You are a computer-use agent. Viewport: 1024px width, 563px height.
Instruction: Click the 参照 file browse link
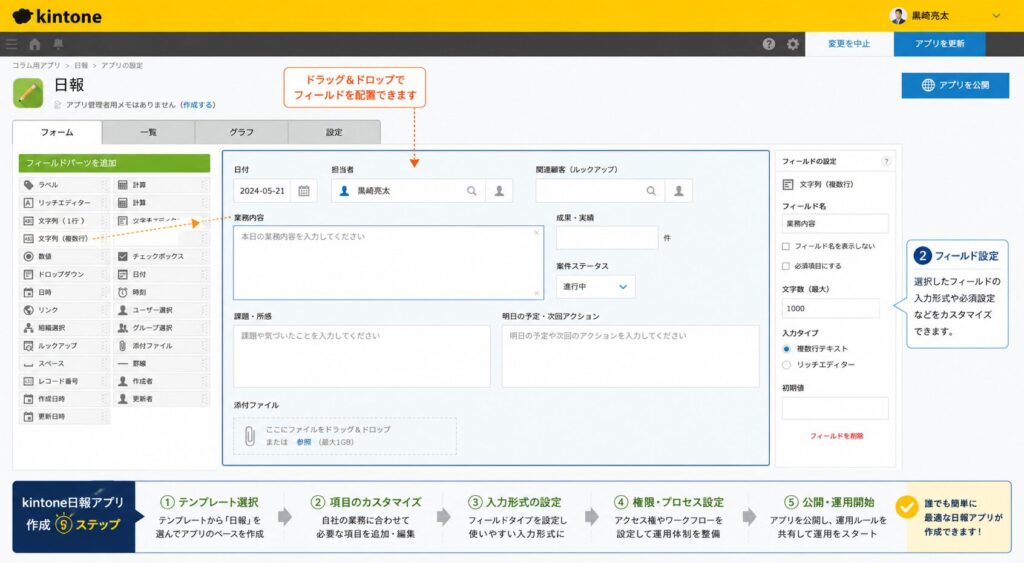[x=304, y=442]
